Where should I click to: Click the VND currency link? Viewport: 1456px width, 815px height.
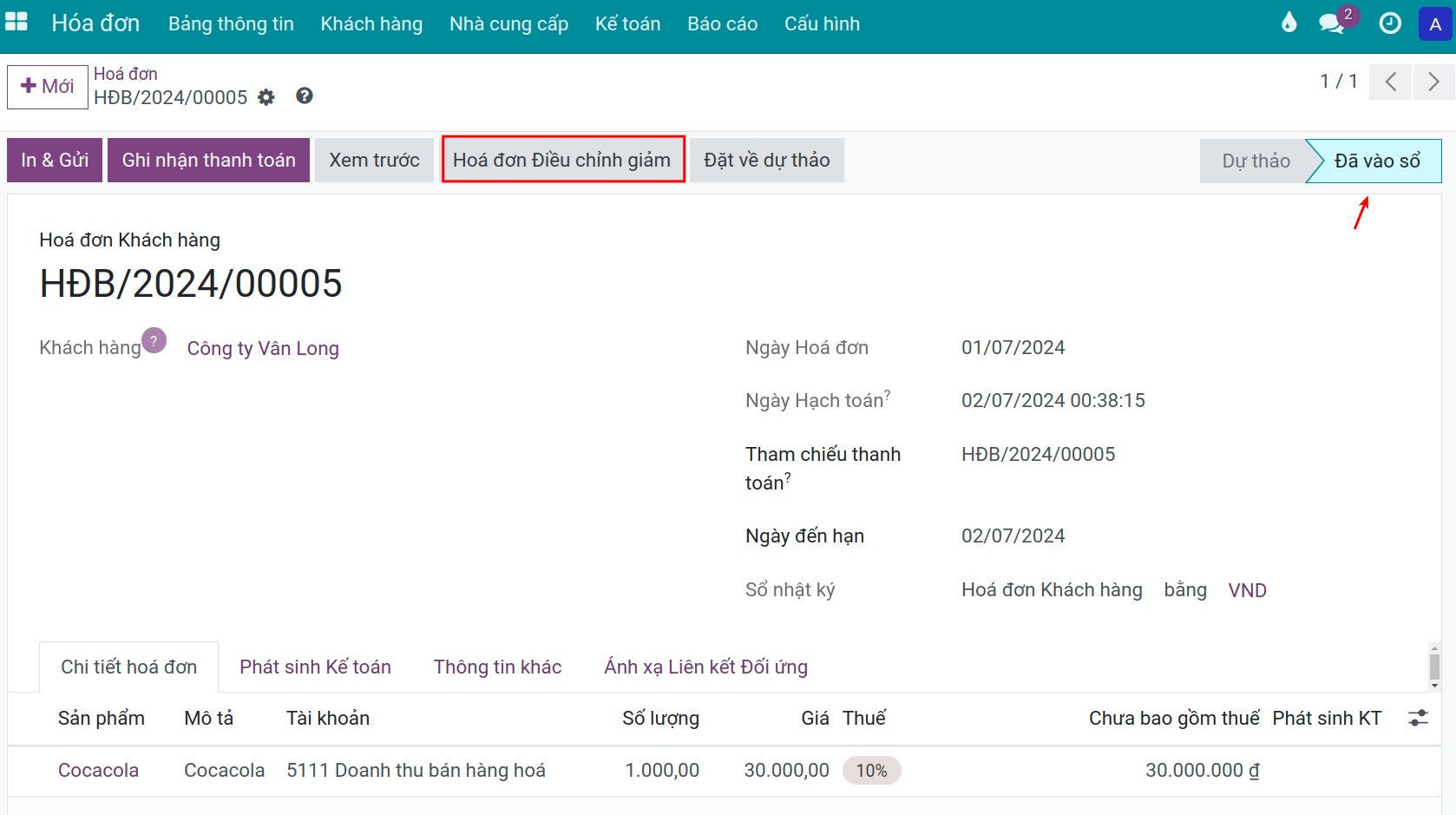[1247, 590]
